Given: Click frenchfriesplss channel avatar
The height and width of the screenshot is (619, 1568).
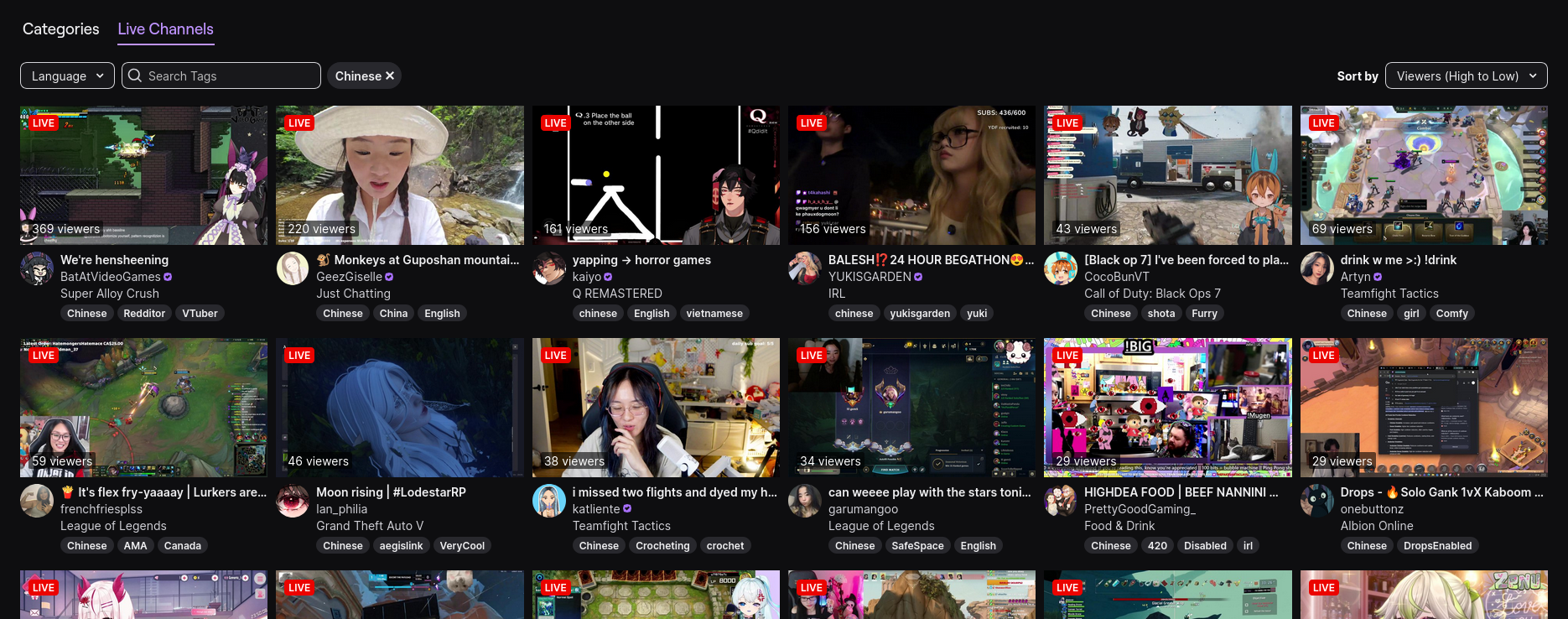Looking at the screenshot, I should [37, 501].
